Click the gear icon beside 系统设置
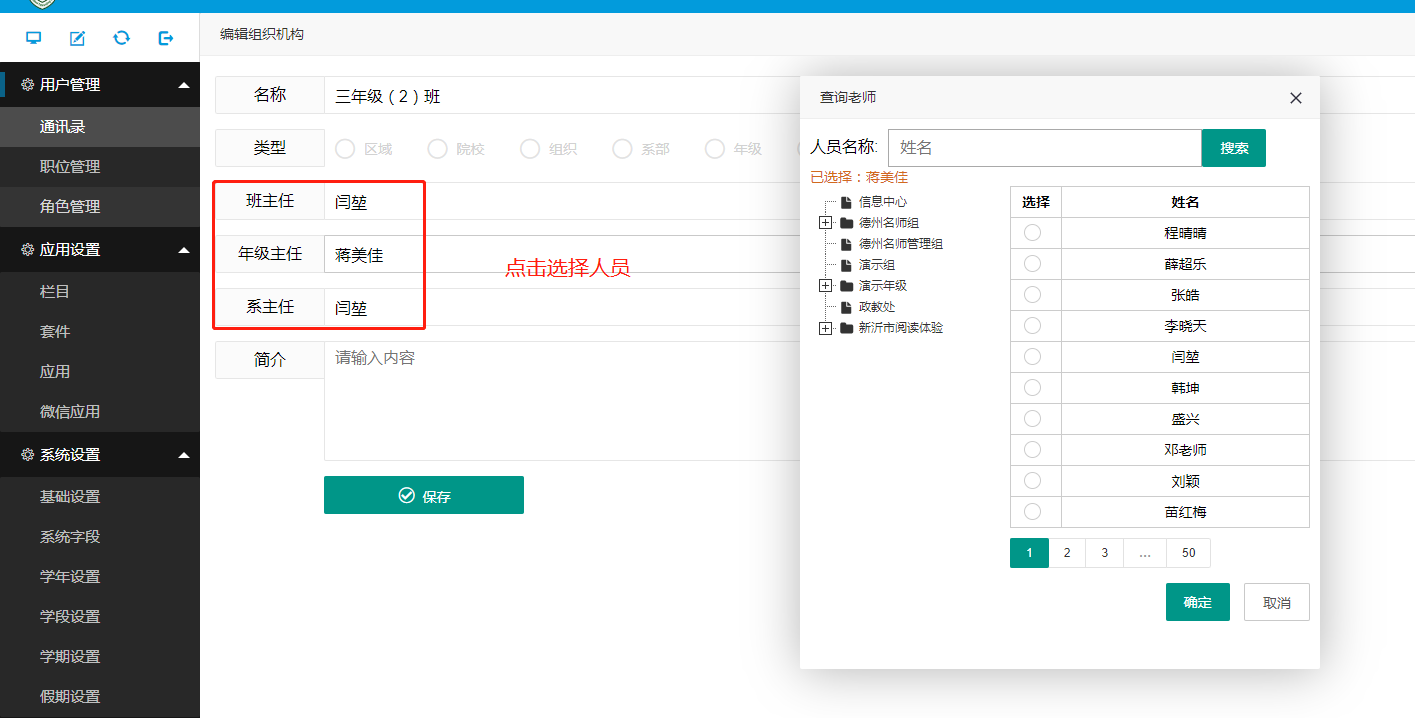The height and width of the screenshot is (718, 1415). point(27,455)
